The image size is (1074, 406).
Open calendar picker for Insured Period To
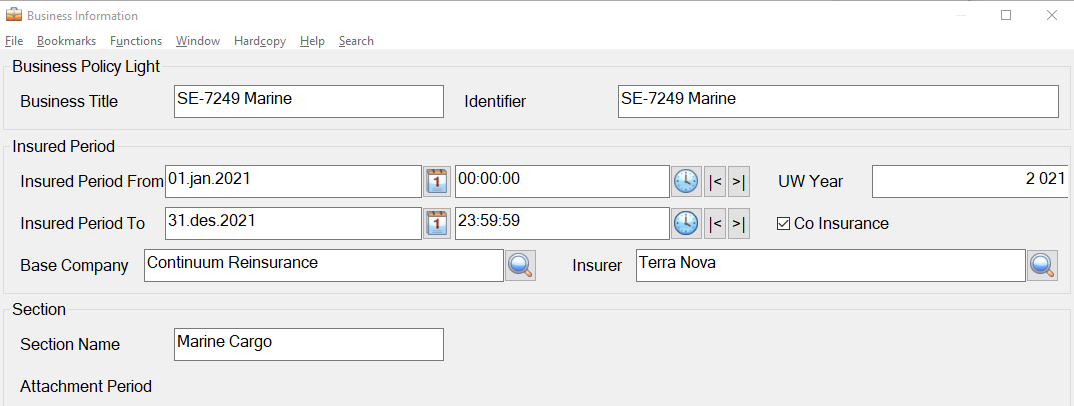(x=436, y=223)
